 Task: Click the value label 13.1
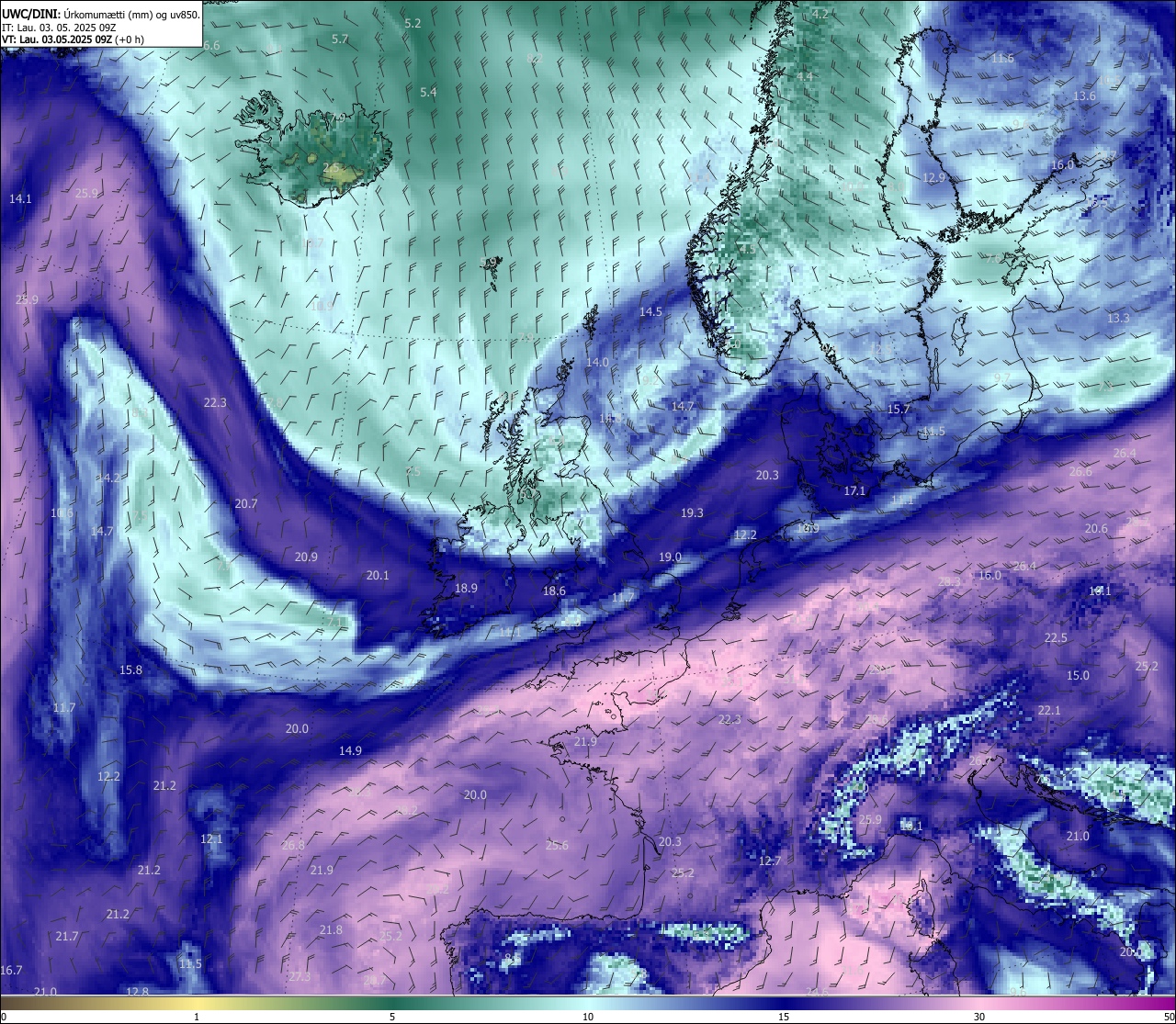tap(910, 827)
